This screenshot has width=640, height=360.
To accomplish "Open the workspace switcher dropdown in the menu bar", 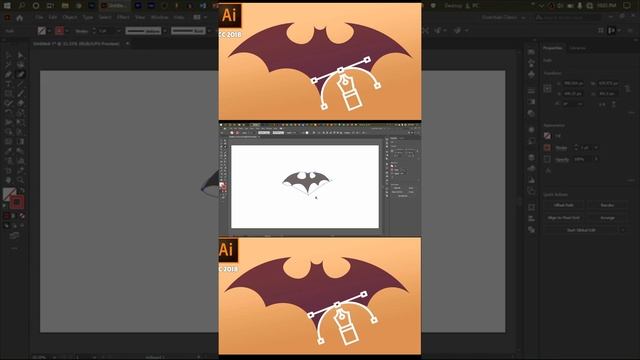I will pyautogui.click(x=504, y=18).
